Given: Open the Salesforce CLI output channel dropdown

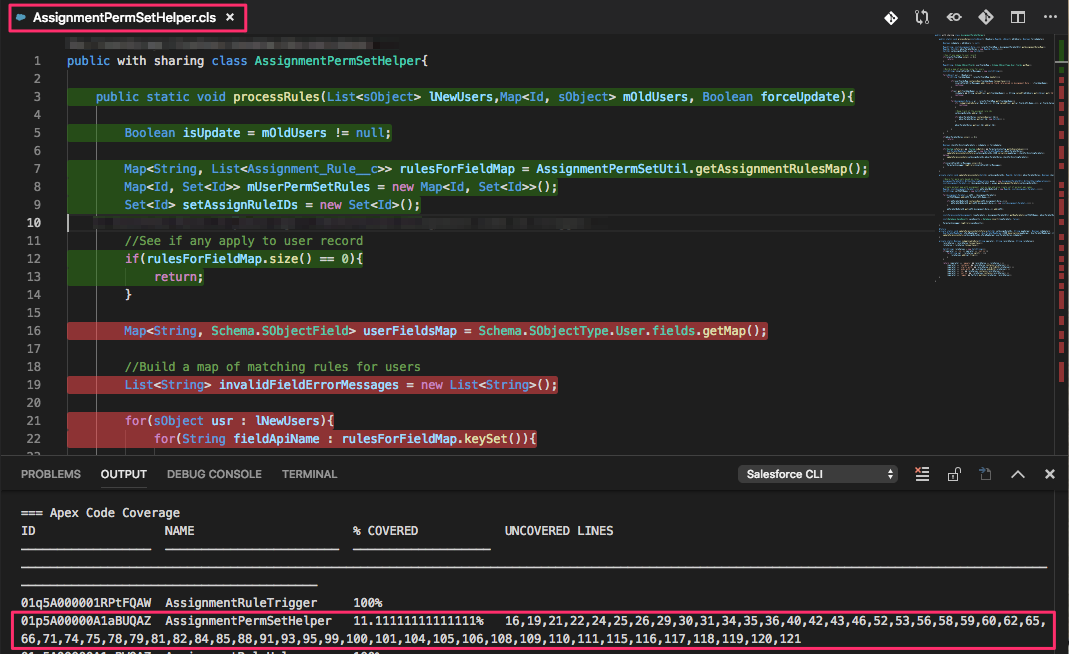Looking at the screenshot, I should coord(818,473).
